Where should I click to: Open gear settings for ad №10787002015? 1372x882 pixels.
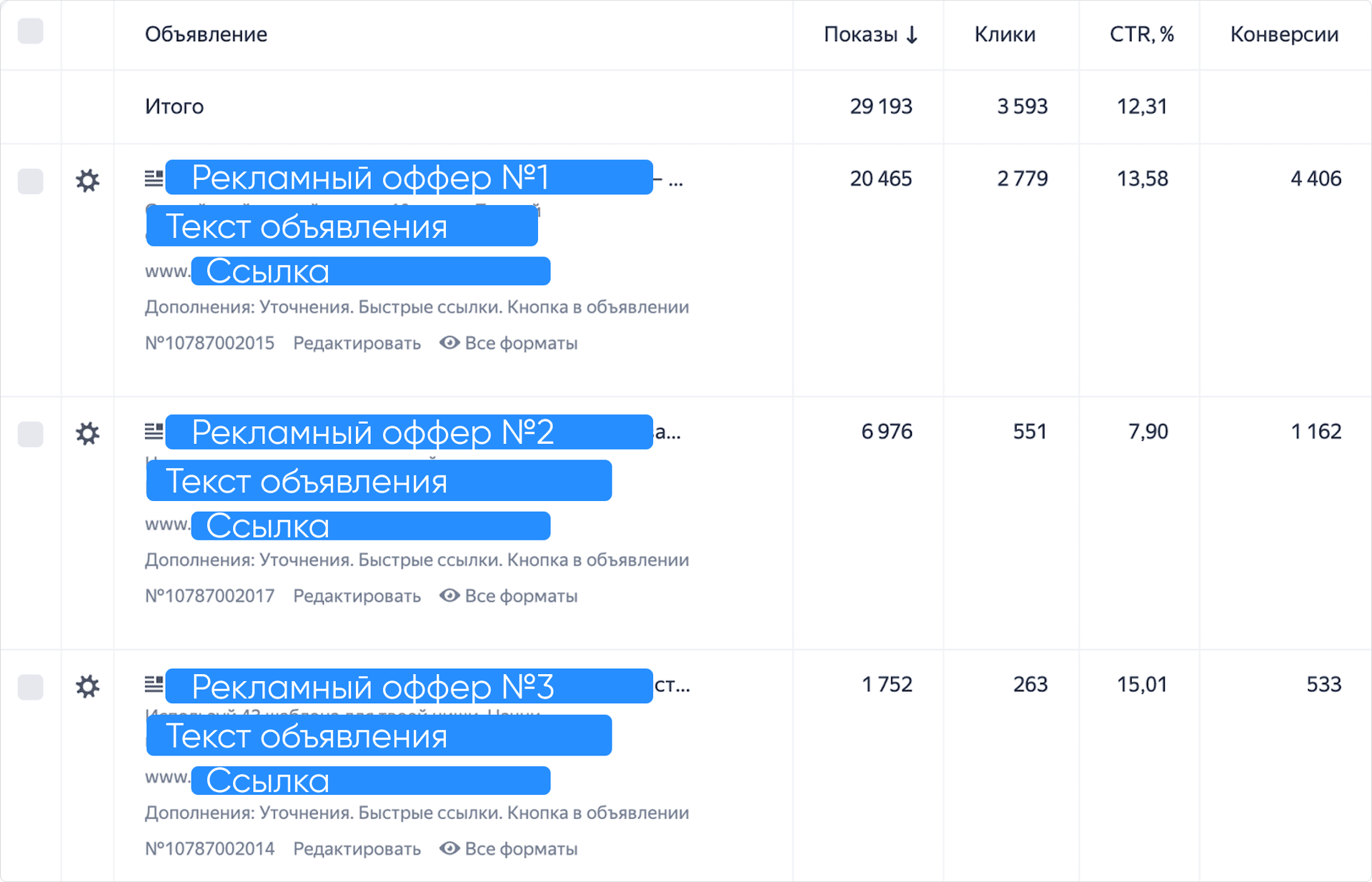[87, 180]
